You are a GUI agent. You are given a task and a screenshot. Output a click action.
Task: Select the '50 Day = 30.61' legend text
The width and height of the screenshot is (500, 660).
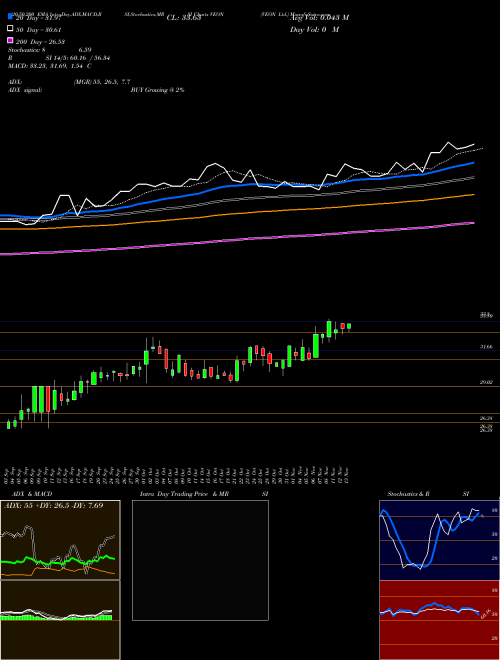pos(39,29)
